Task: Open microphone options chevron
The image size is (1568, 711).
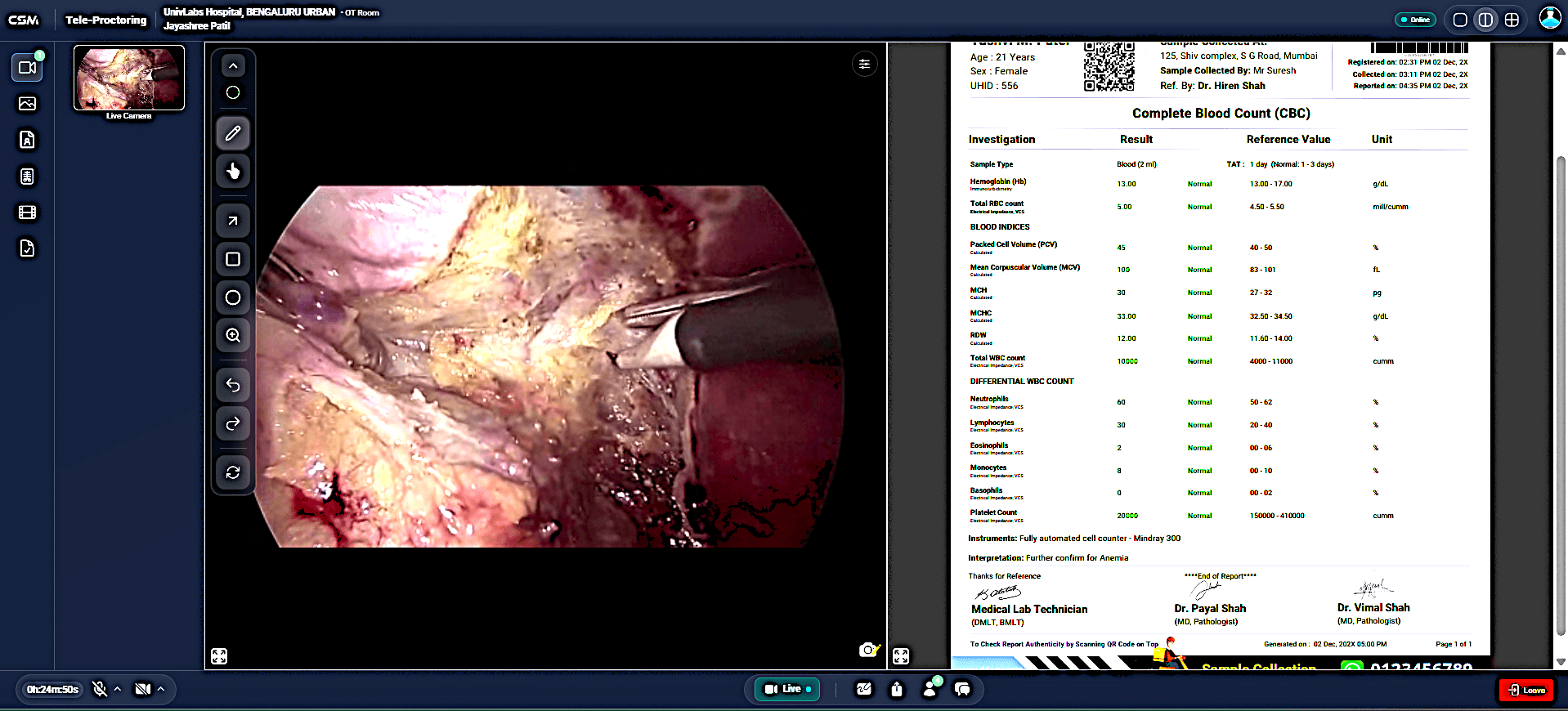Action: pos(118,689)
